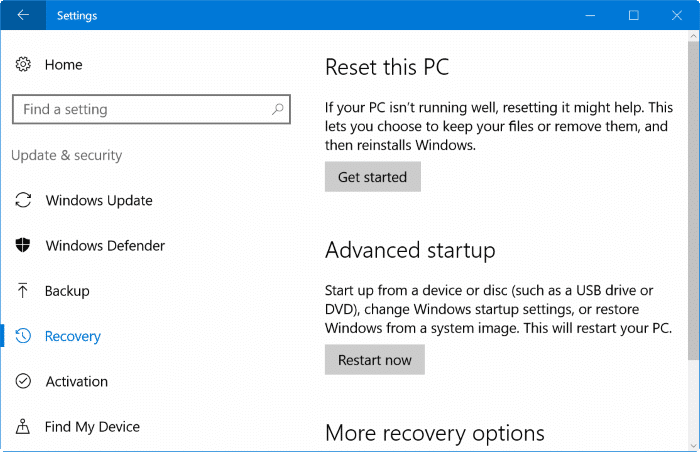The height and width of the screenshot is (452, 700).
Task: Go to Windows Defender section
Action: pyautogui.click(x=105, y=246)
